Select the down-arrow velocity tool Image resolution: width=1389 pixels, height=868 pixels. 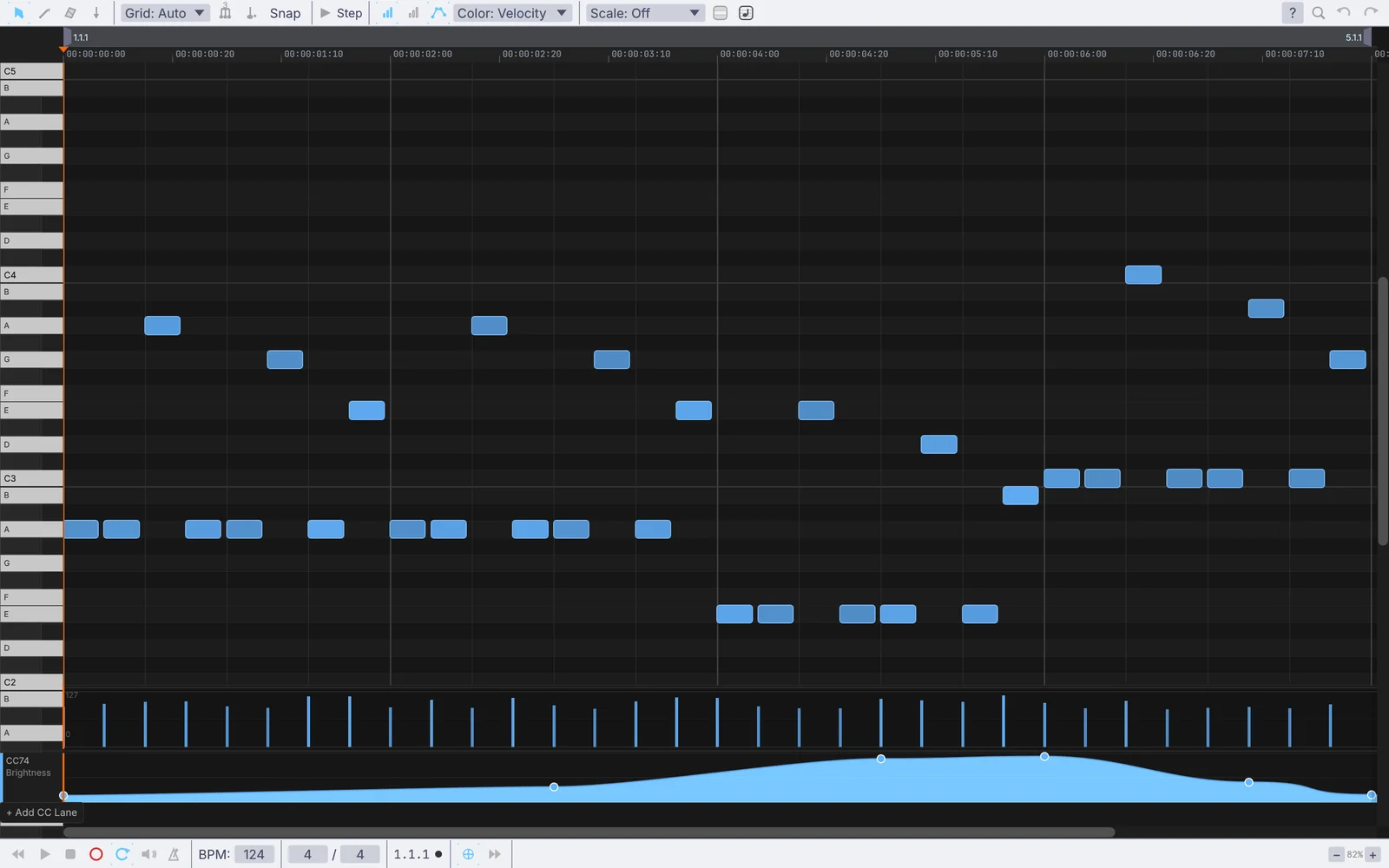point(96,13)
